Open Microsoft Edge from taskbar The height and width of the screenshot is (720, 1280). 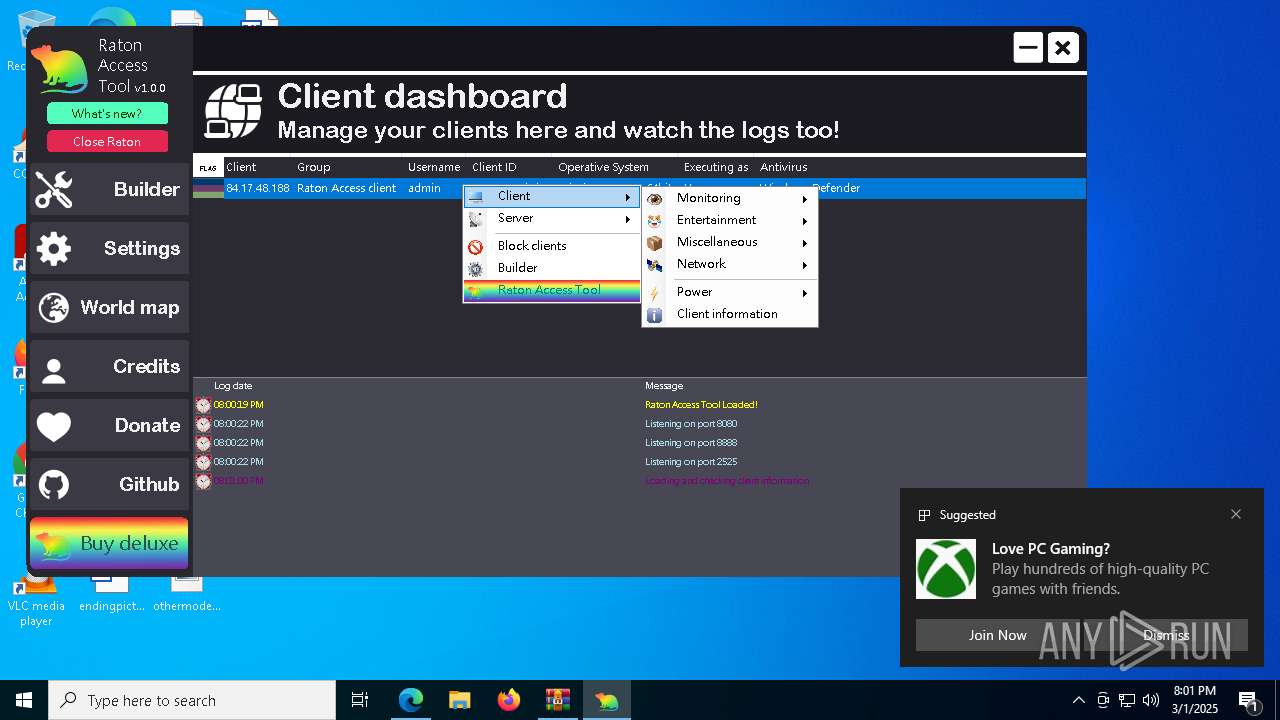(x=411, y=700)
